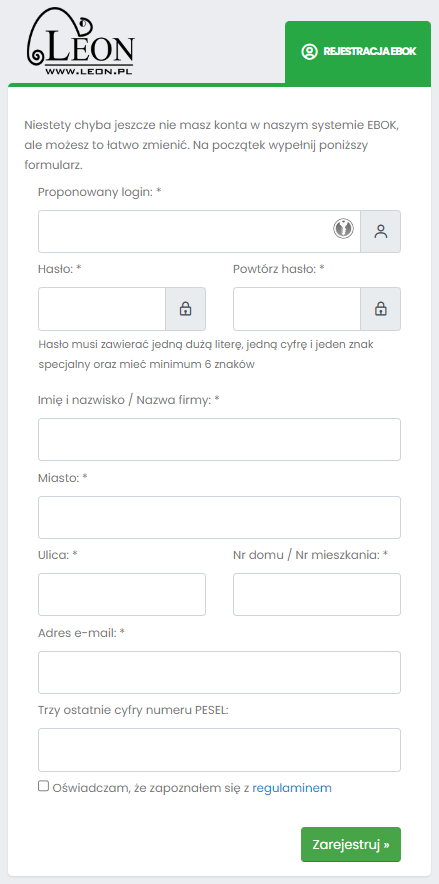Click the person icon beside the login field
The width and height of the screenshot is (439, 884).
(381, 232)
